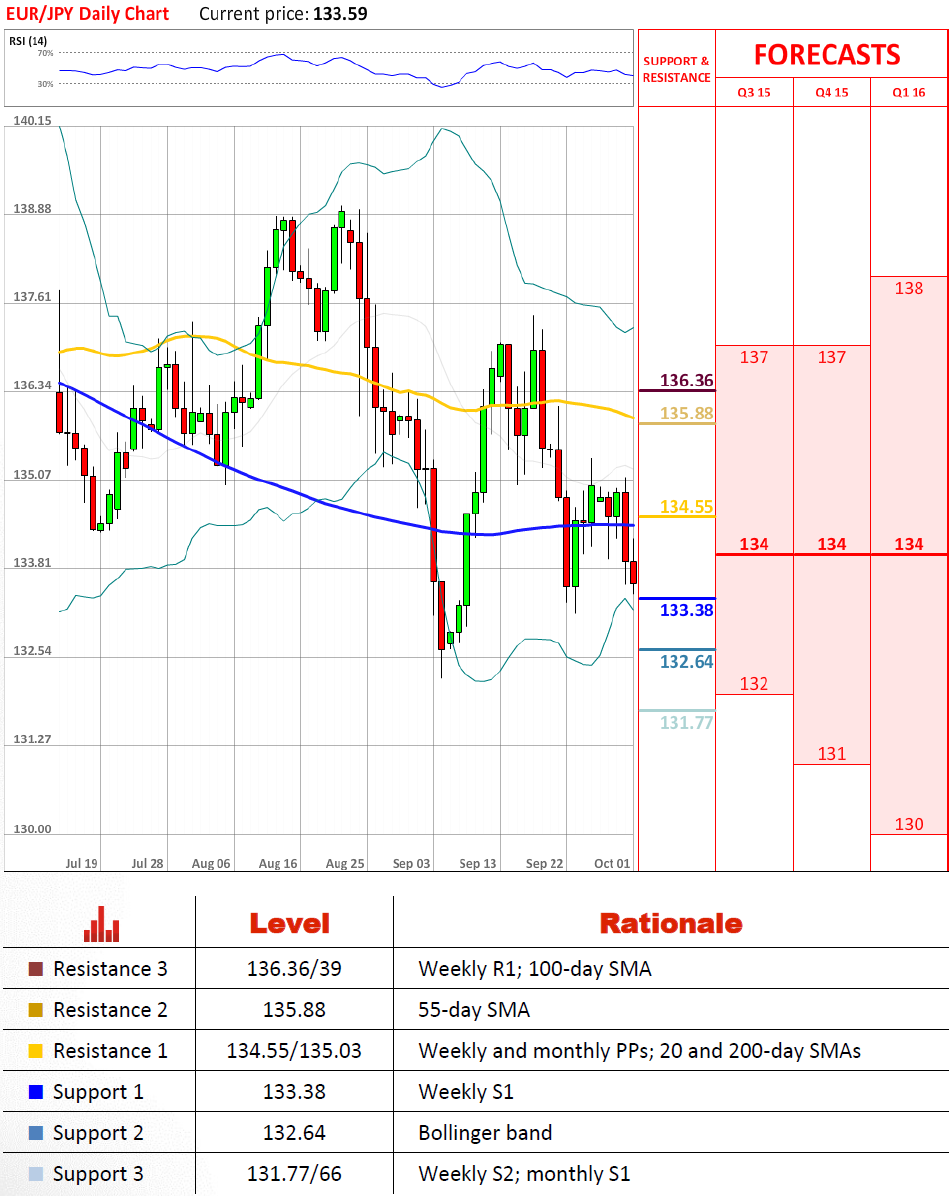Select the 'Q1 16' forecast column header
951x1196 pixels.
tap(909, 92)
